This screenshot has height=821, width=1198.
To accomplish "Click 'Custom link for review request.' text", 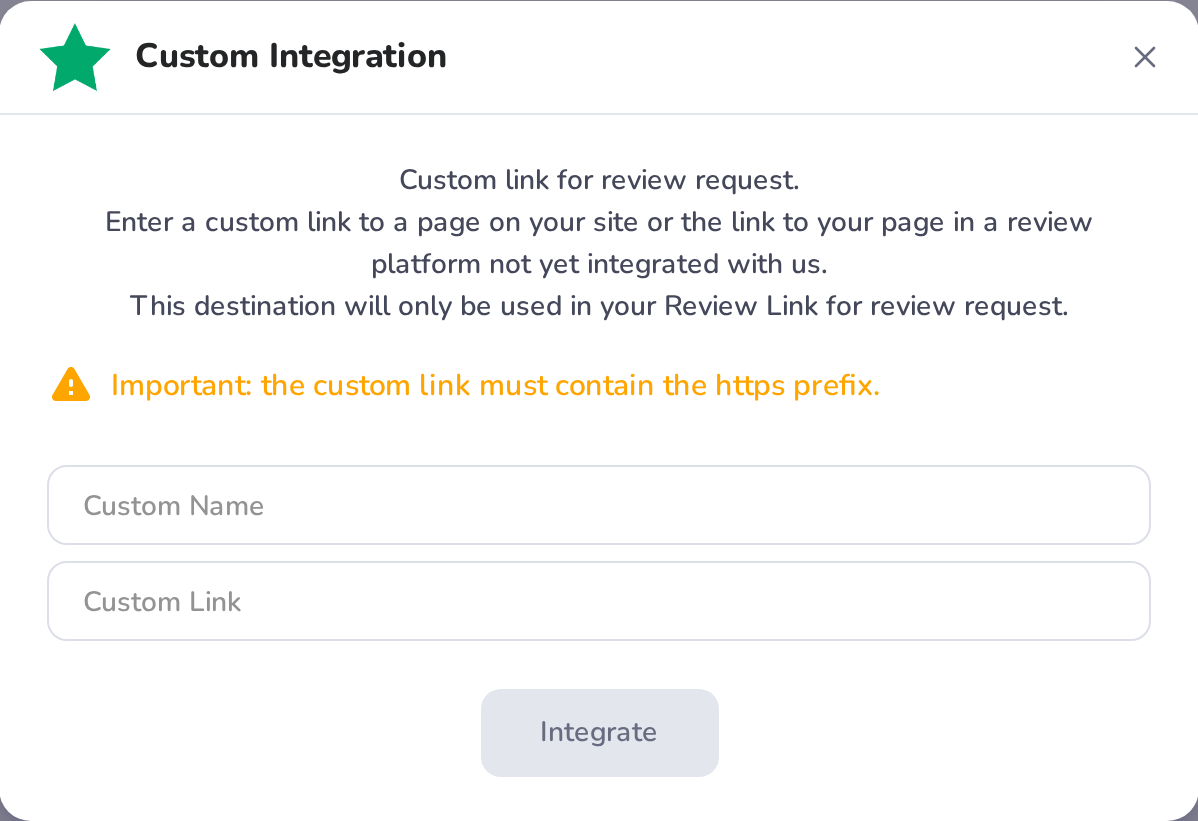I will [599, 180].
